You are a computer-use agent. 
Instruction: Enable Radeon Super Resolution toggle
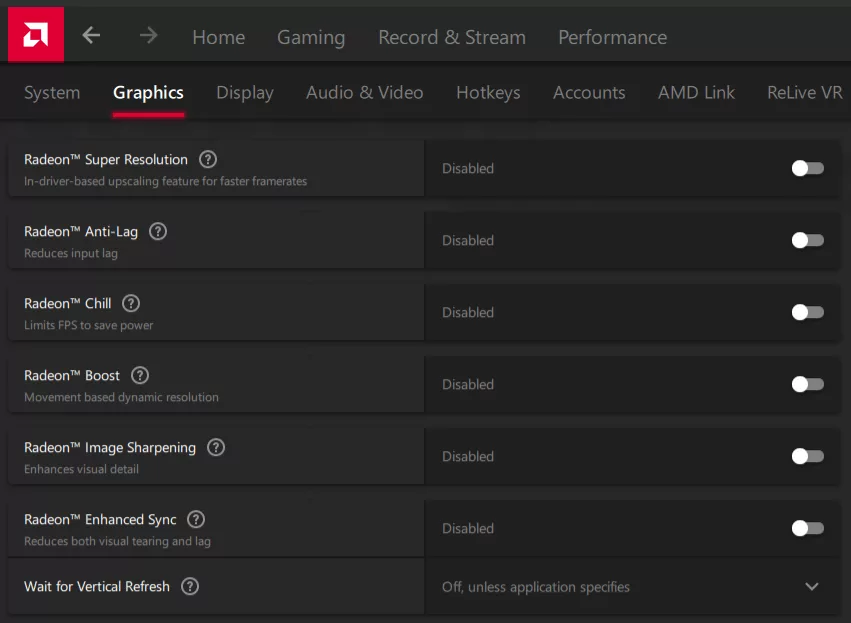pyautogui.click(x=808, y=168)
